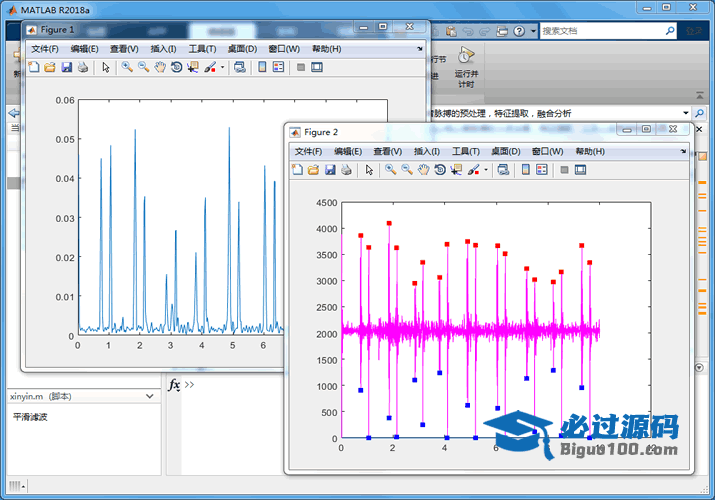Select Data Cursor tool in Figure 1 toolbar
This screenshot has width=715, height=500.
click(192, 67)
